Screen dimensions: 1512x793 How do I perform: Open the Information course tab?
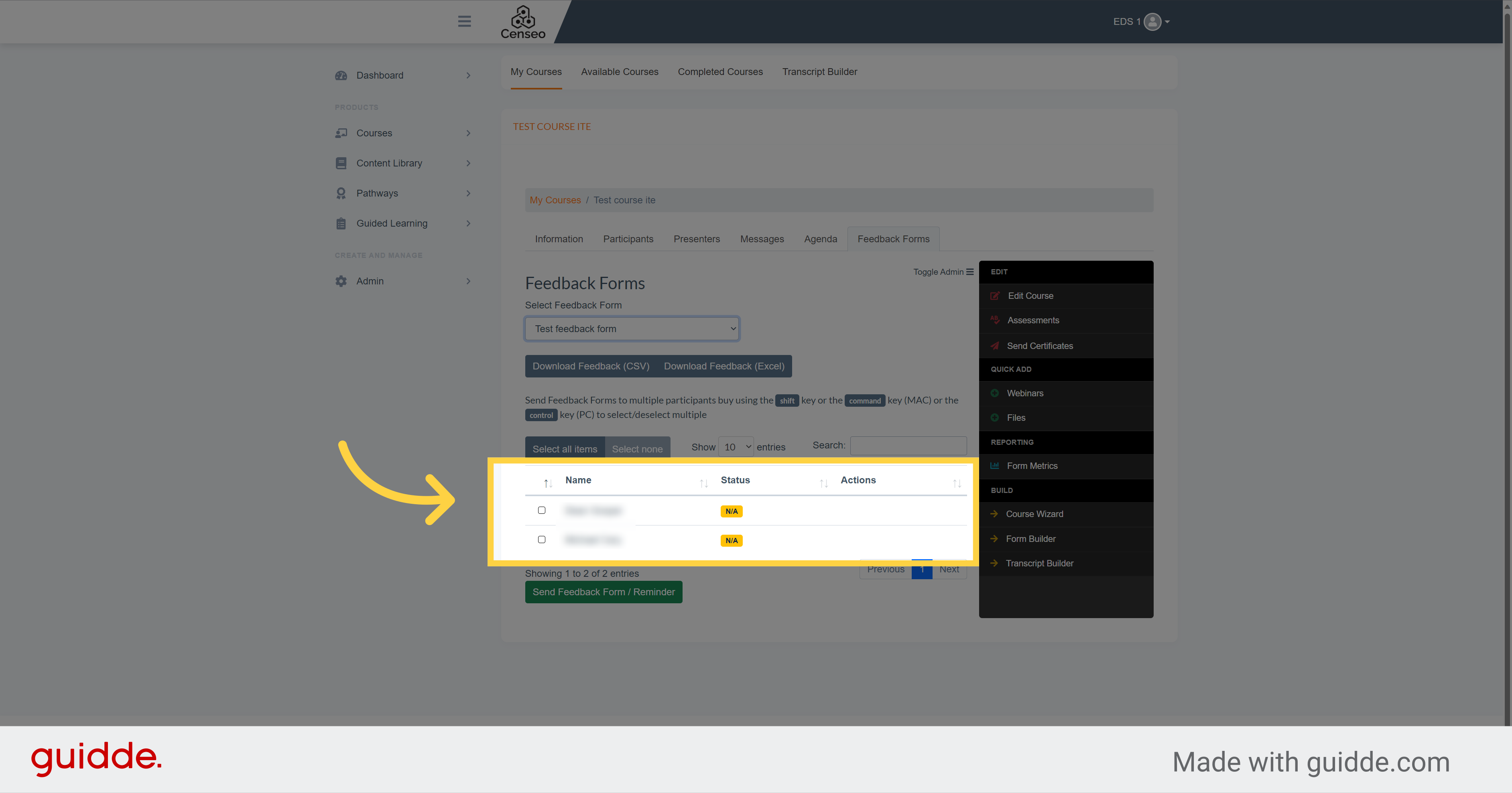coord(559,239)
